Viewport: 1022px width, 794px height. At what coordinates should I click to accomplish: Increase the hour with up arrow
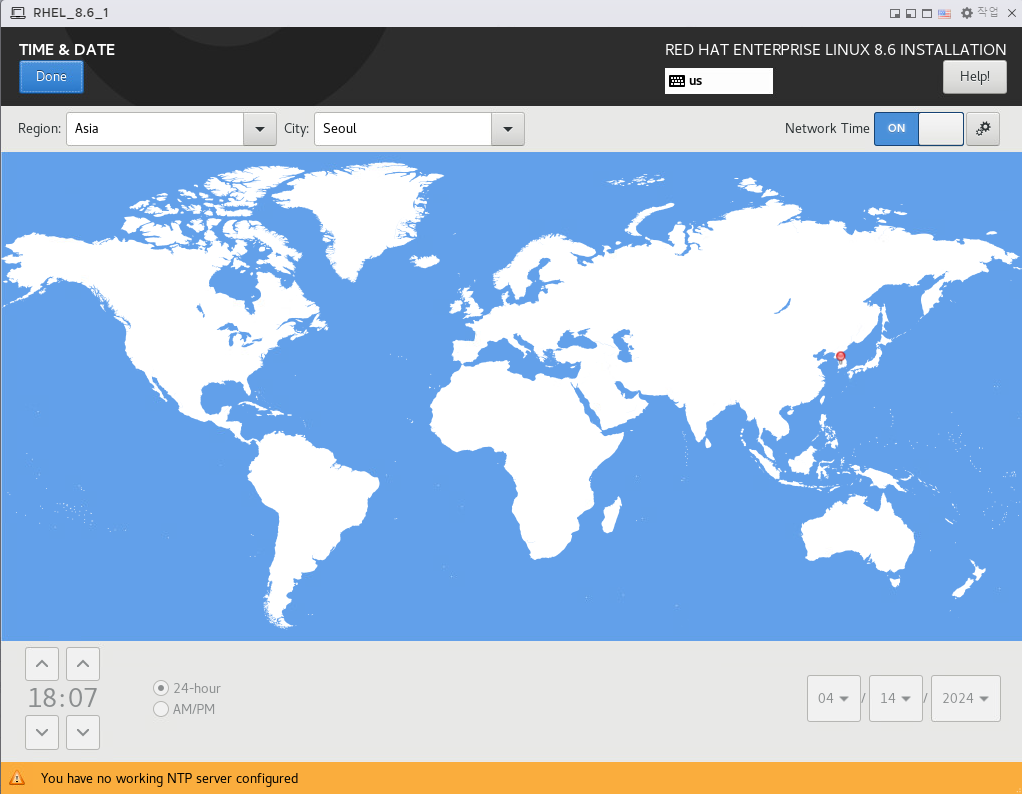pos(42,664)
